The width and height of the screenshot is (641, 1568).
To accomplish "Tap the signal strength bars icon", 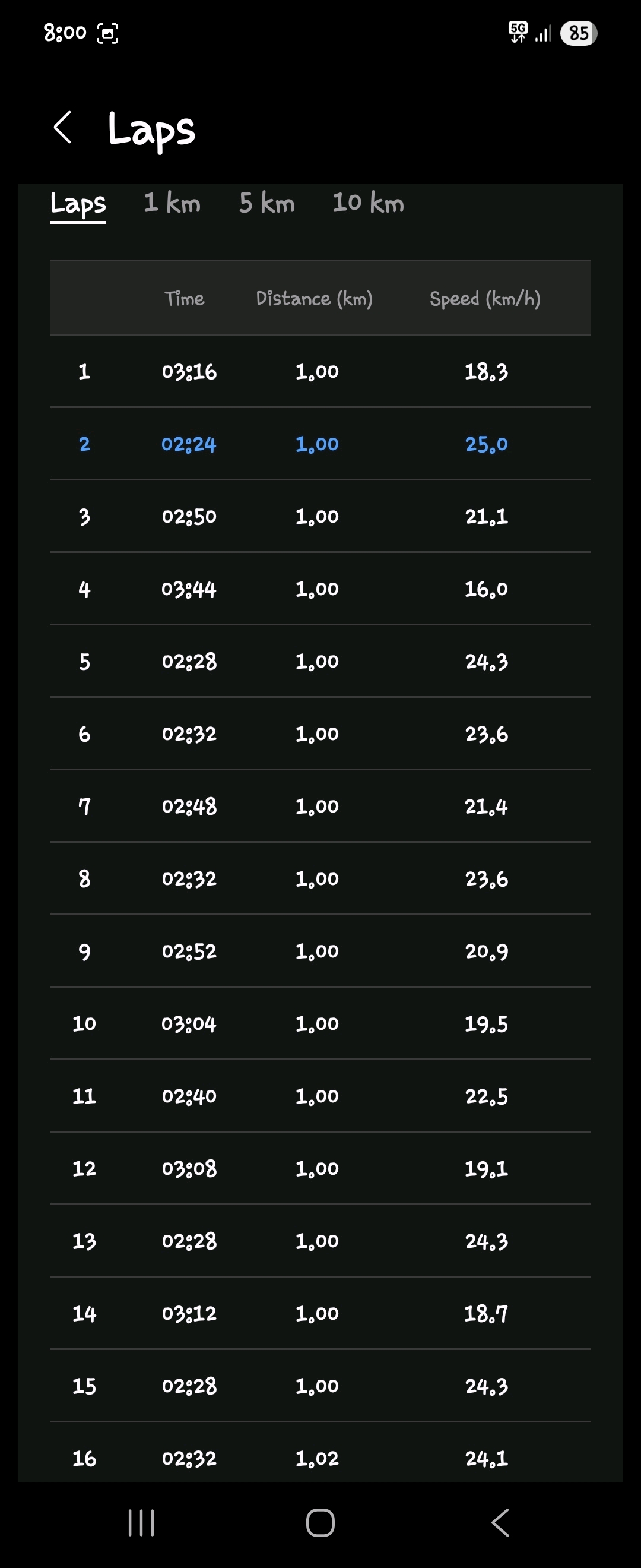I will (543, 33).
